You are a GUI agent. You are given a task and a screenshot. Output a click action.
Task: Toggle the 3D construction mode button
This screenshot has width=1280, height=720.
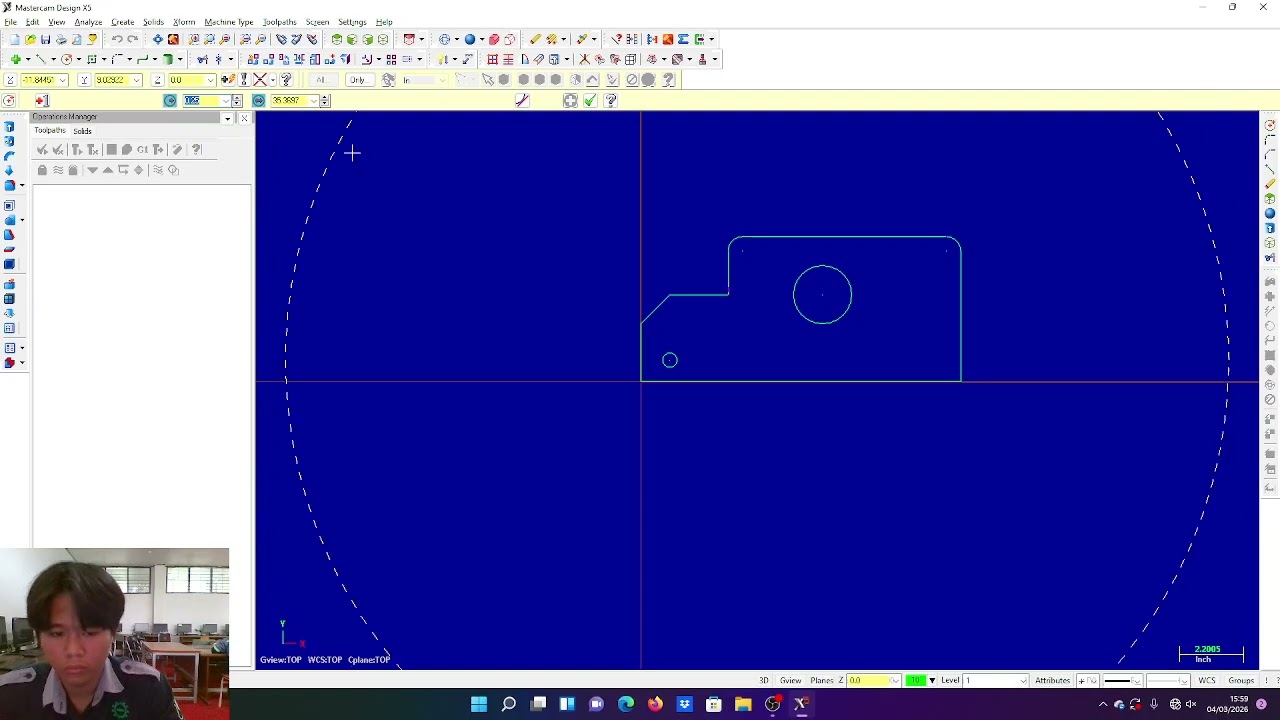[764, 680]
